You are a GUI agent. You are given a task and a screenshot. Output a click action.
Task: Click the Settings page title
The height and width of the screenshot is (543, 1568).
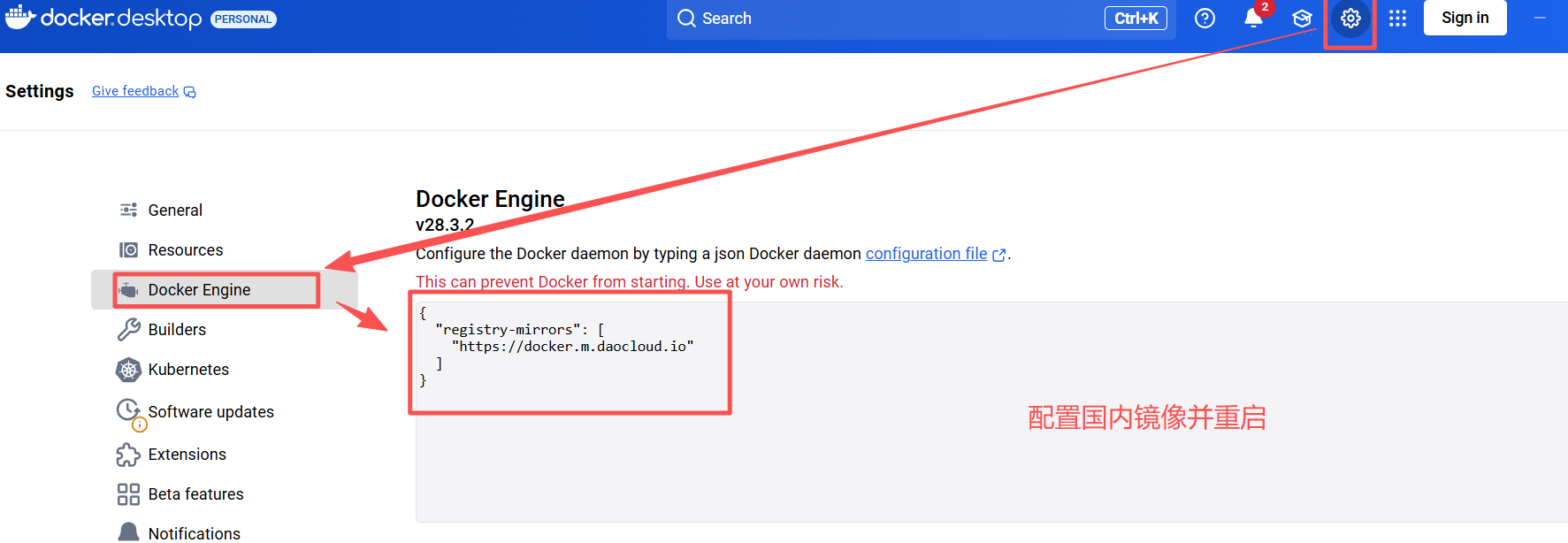tap(40, 91)
